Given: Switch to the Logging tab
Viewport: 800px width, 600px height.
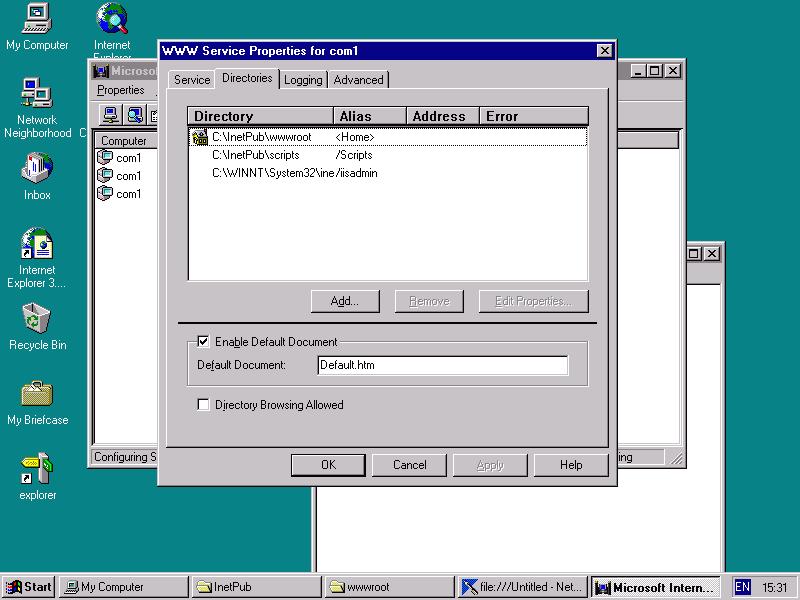Looking at the screenshot, I should click(303, 80).
